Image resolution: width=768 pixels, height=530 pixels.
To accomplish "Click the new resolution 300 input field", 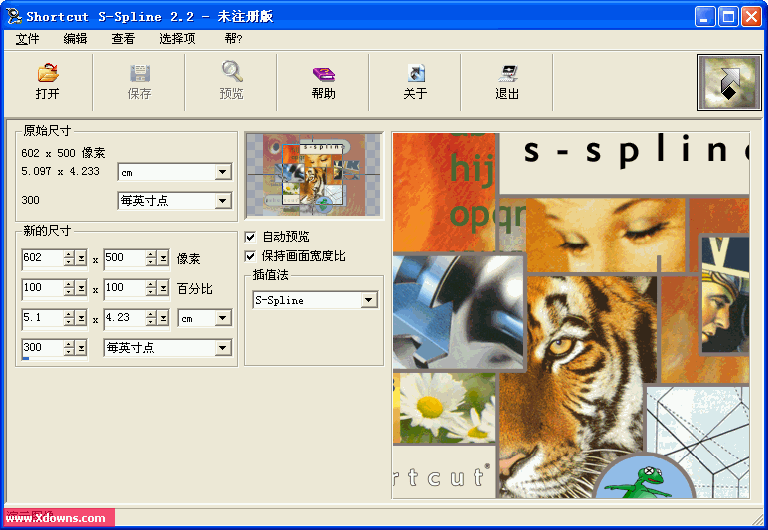I will (x=43, y=347).
